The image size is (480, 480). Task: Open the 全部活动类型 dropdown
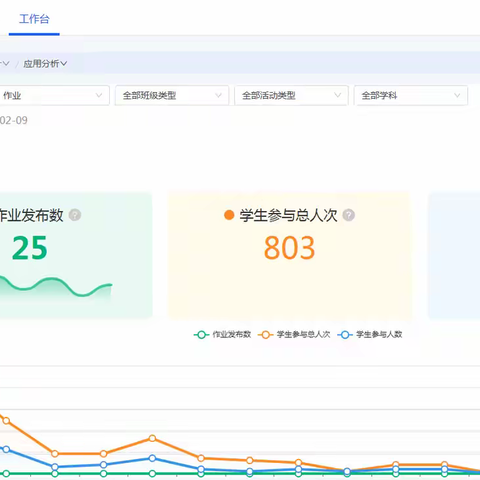click(291, 96)
